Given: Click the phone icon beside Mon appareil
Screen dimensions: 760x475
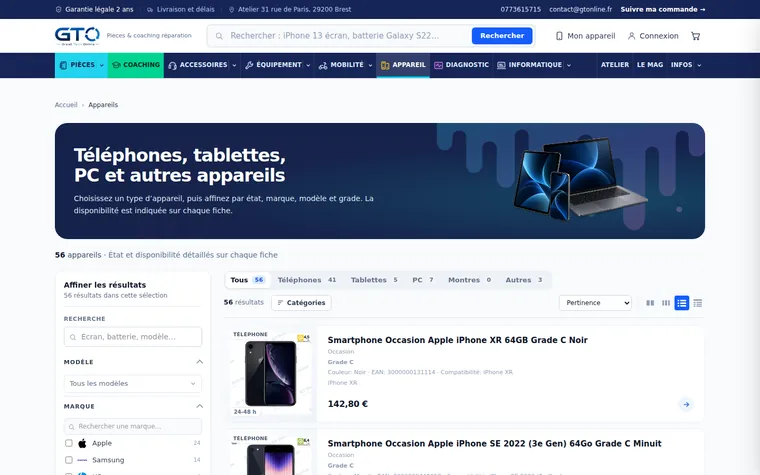Looking at the screenshot, I should coord(559,36).
